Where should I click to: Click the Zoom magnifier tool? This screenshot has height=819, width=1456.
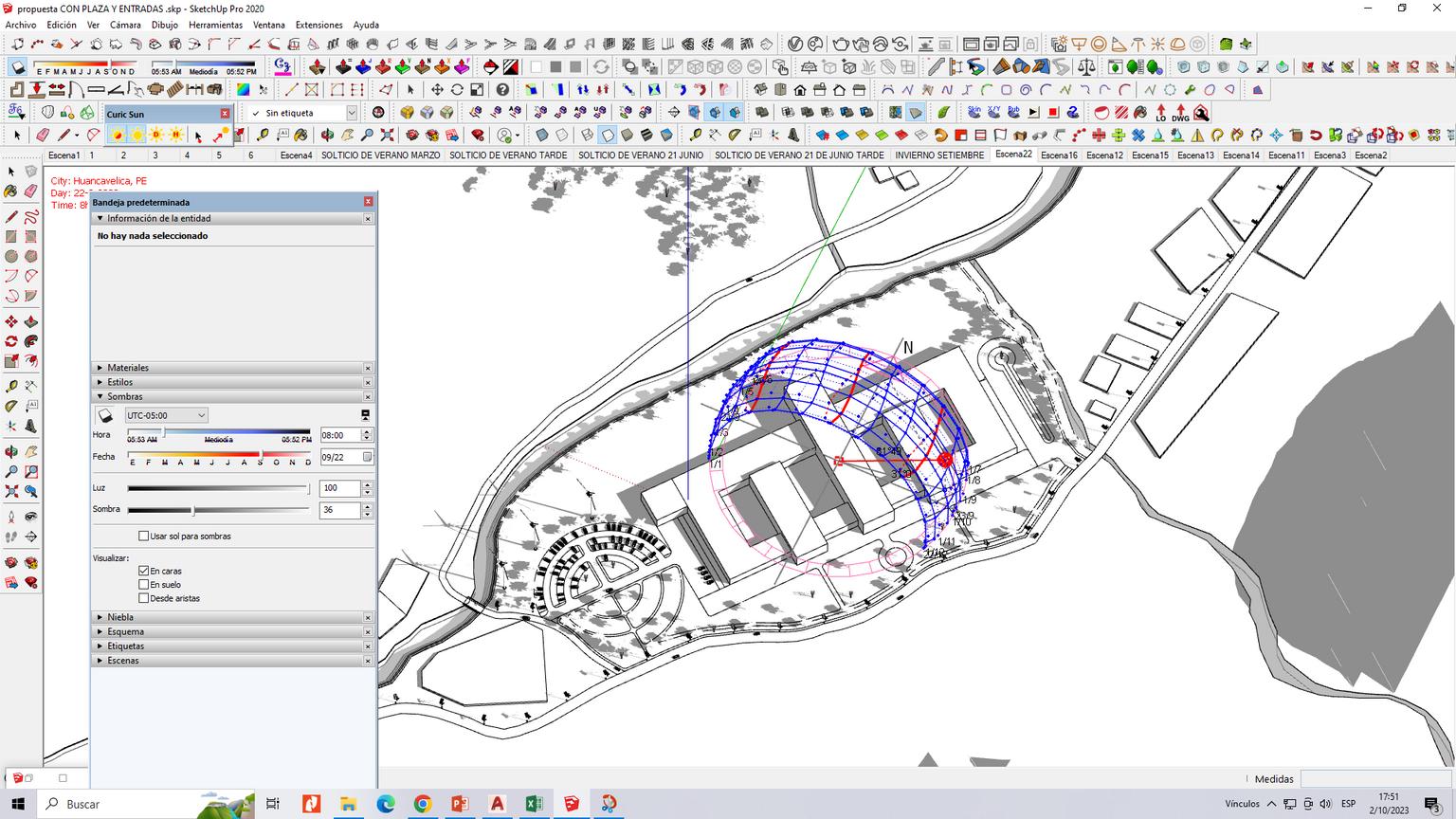[11, 472]
